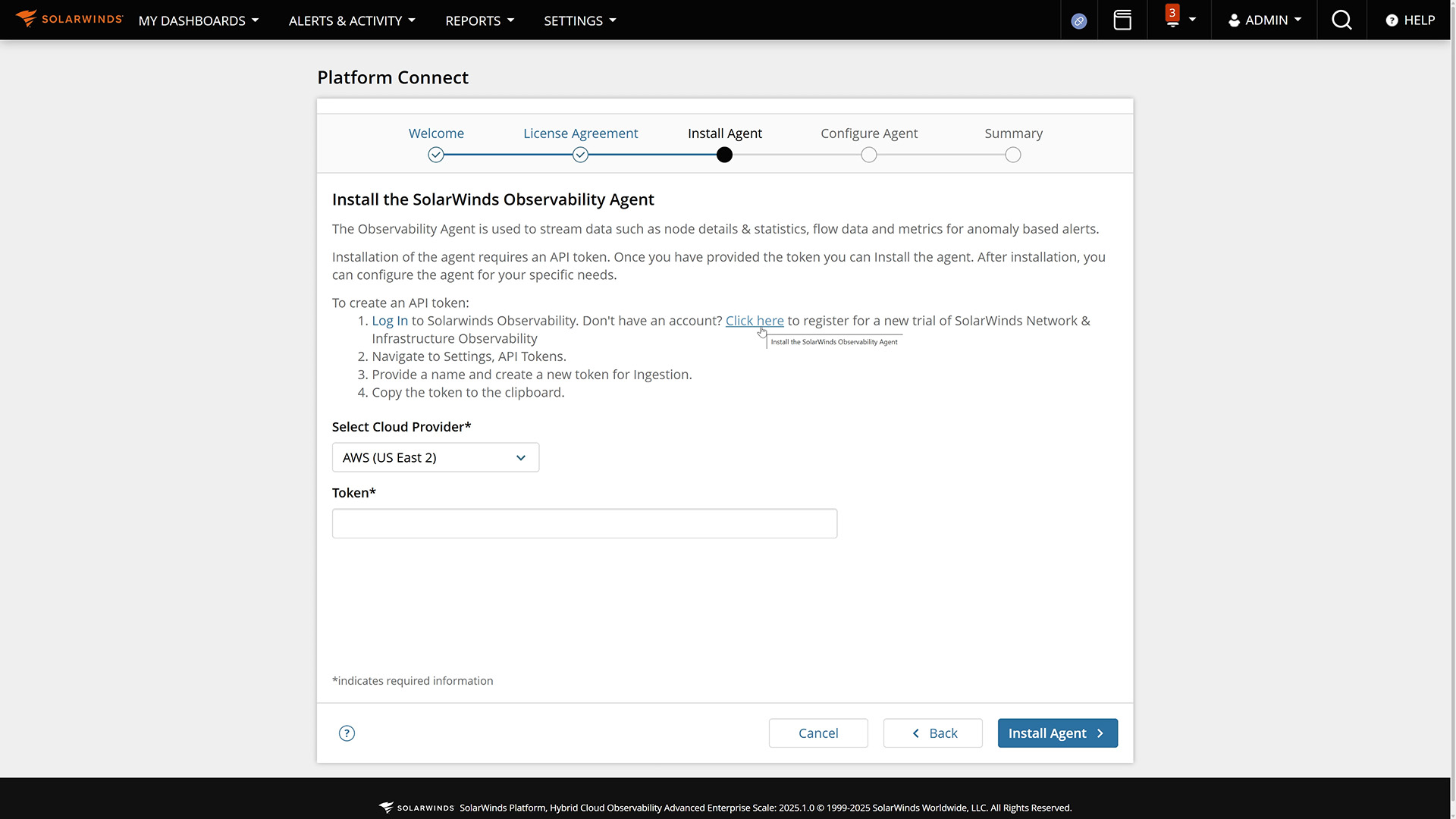Click the Welcome step completed checkmark
Viewport: 1456px width, 819px height.
click(x=436, y=155)
